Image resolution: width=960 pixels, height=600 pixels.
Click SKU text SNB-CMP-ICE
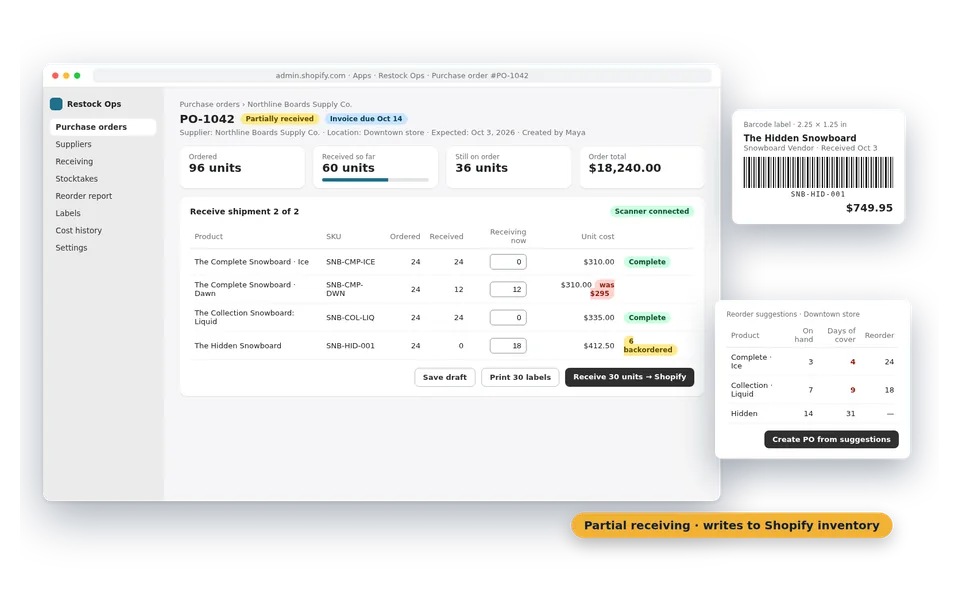click(350, 261)
